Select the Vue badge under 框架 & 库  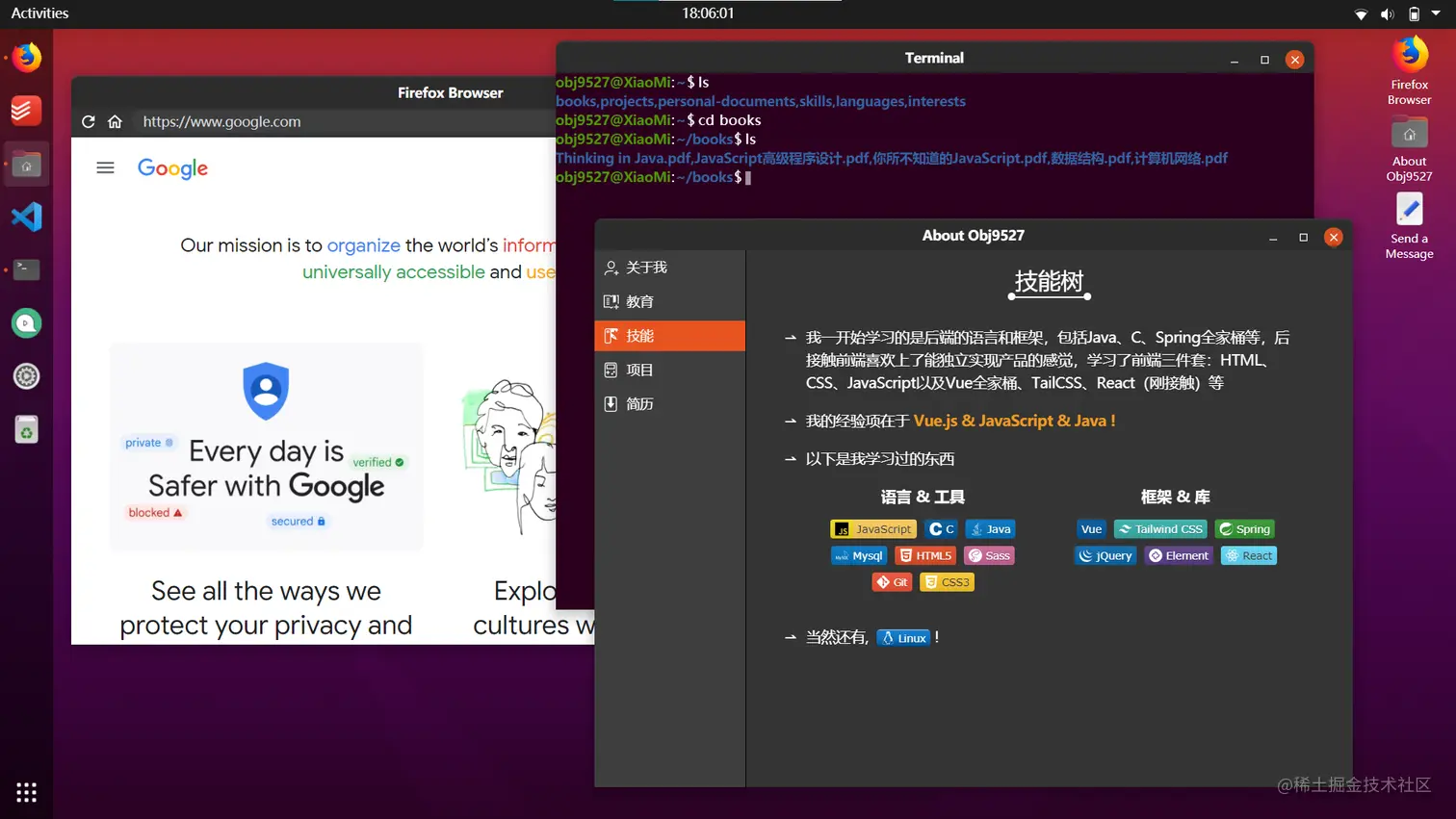click(x=1090, y=528)
